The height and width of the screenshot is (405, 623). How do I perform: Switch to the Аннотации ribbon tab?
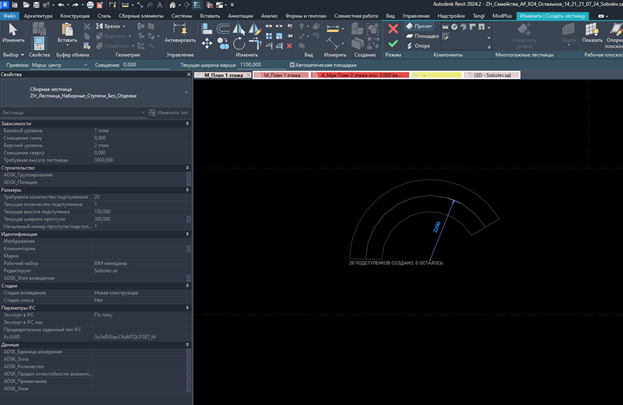click(240, 16)
